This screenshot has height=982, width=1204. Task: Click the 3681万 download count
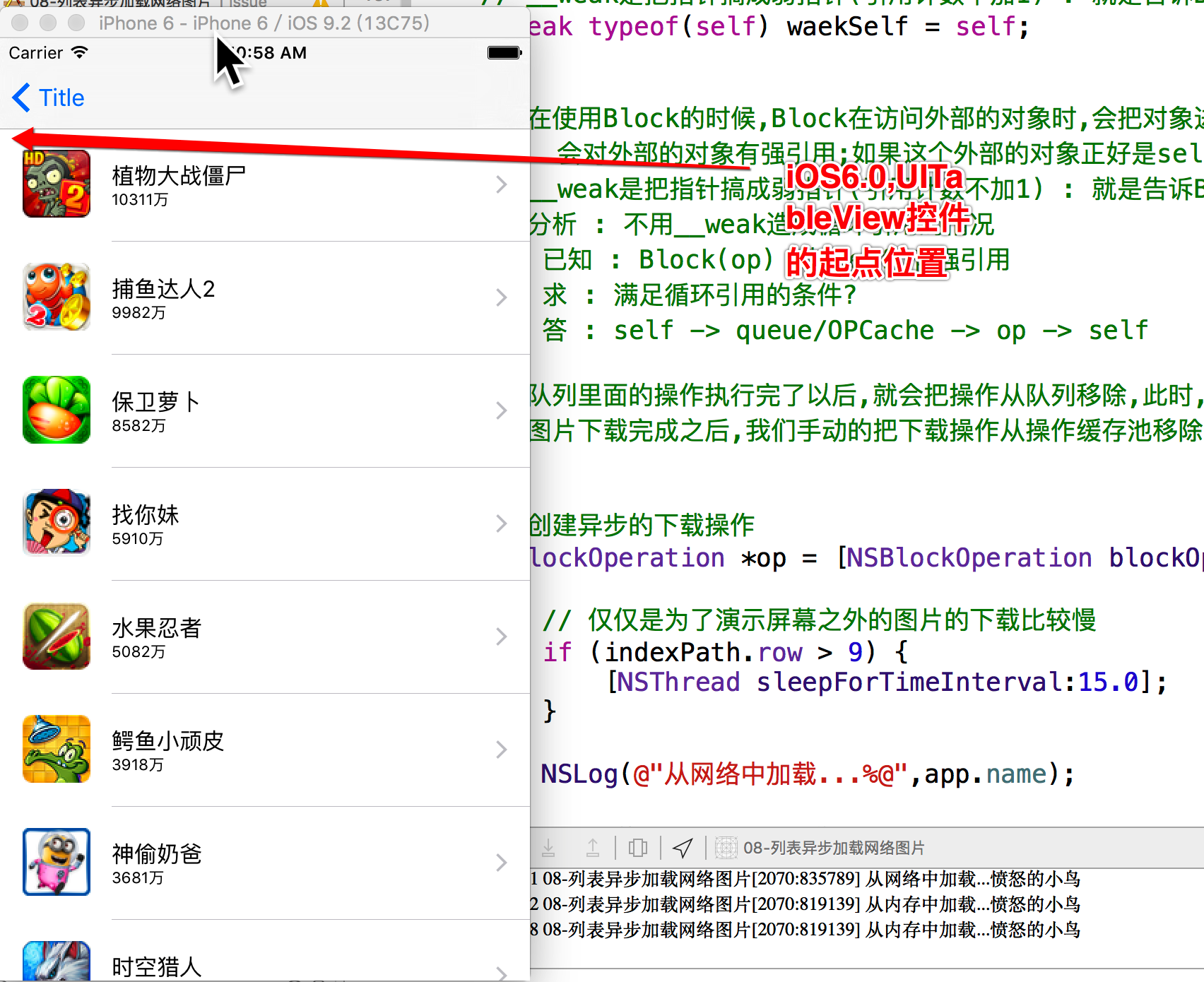click(138, 878)
